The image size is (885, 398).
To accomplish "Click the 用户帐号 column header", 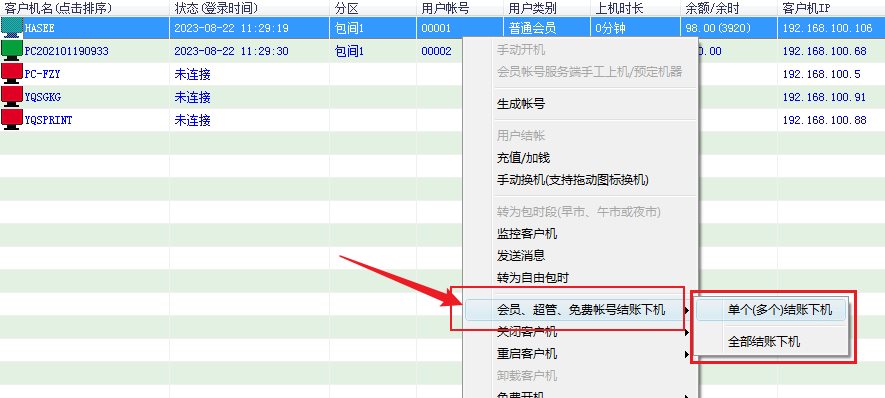I will coord(445,8).
